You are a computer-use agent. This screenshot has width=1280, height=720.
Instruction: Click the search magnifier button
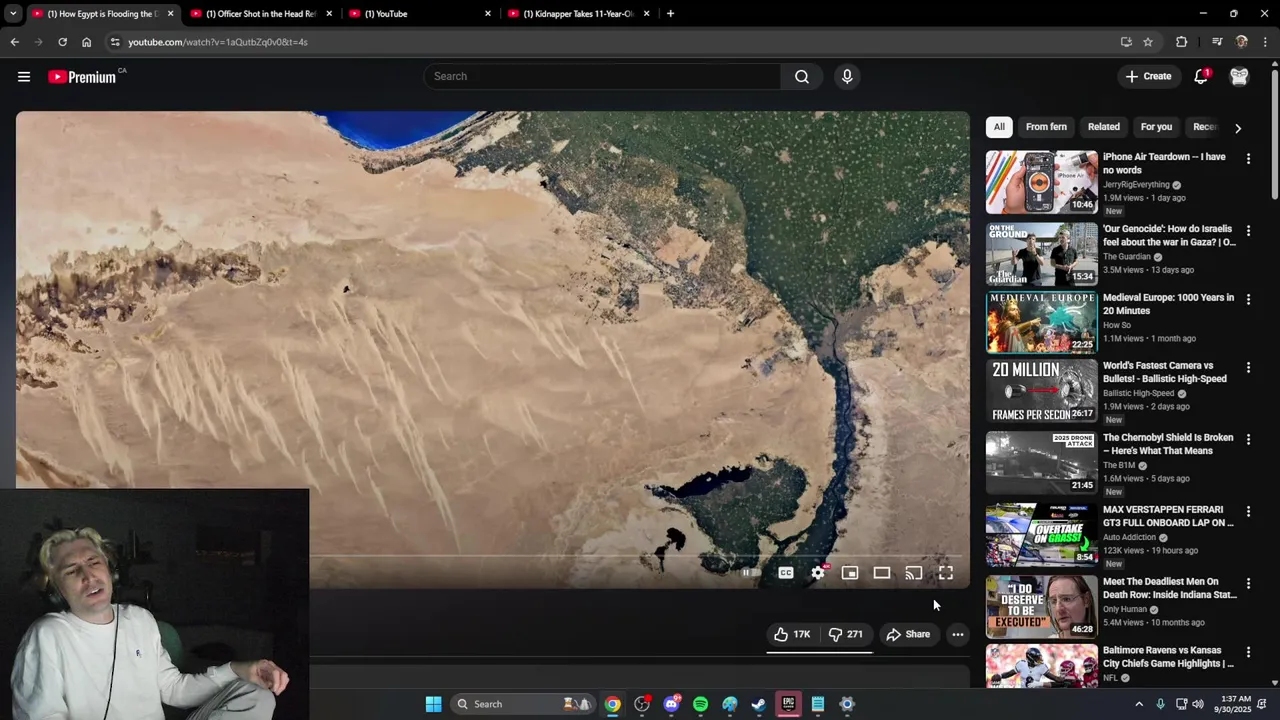[802, 76]
